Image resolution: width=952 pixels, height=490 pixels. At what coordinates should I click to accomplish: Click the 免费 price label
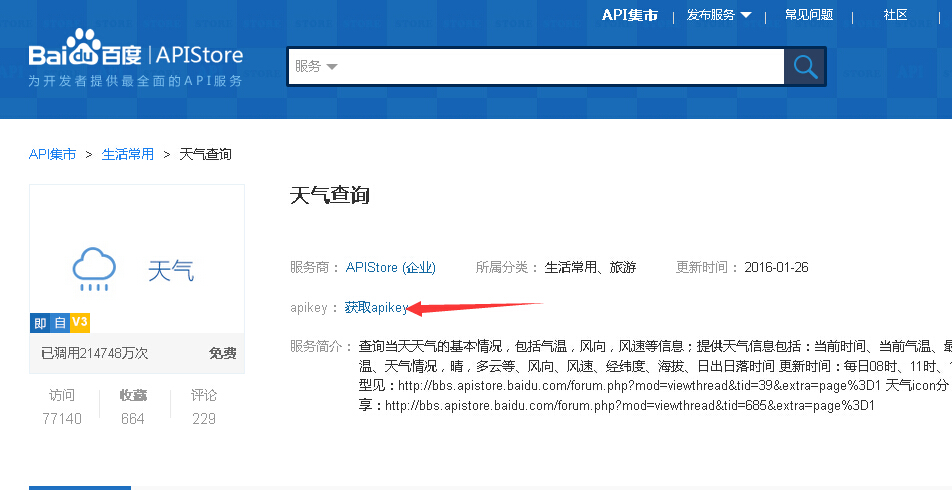tap(222, 353)
